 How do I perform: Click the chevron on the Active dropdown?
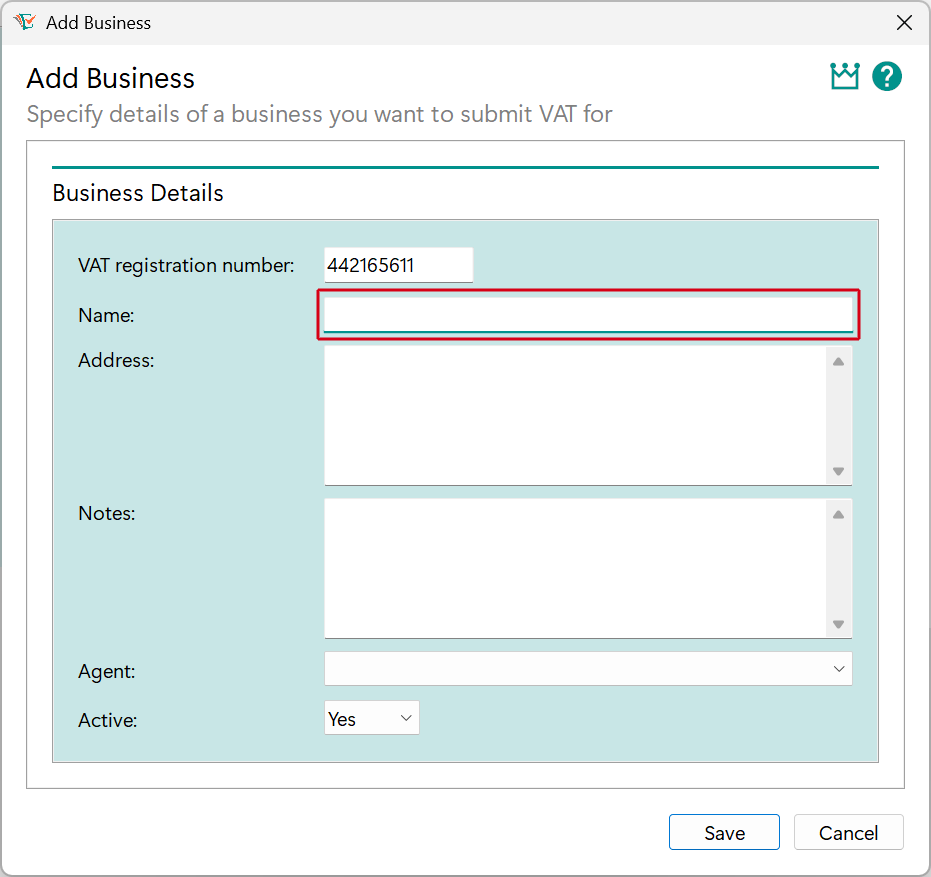pos(406,717)
